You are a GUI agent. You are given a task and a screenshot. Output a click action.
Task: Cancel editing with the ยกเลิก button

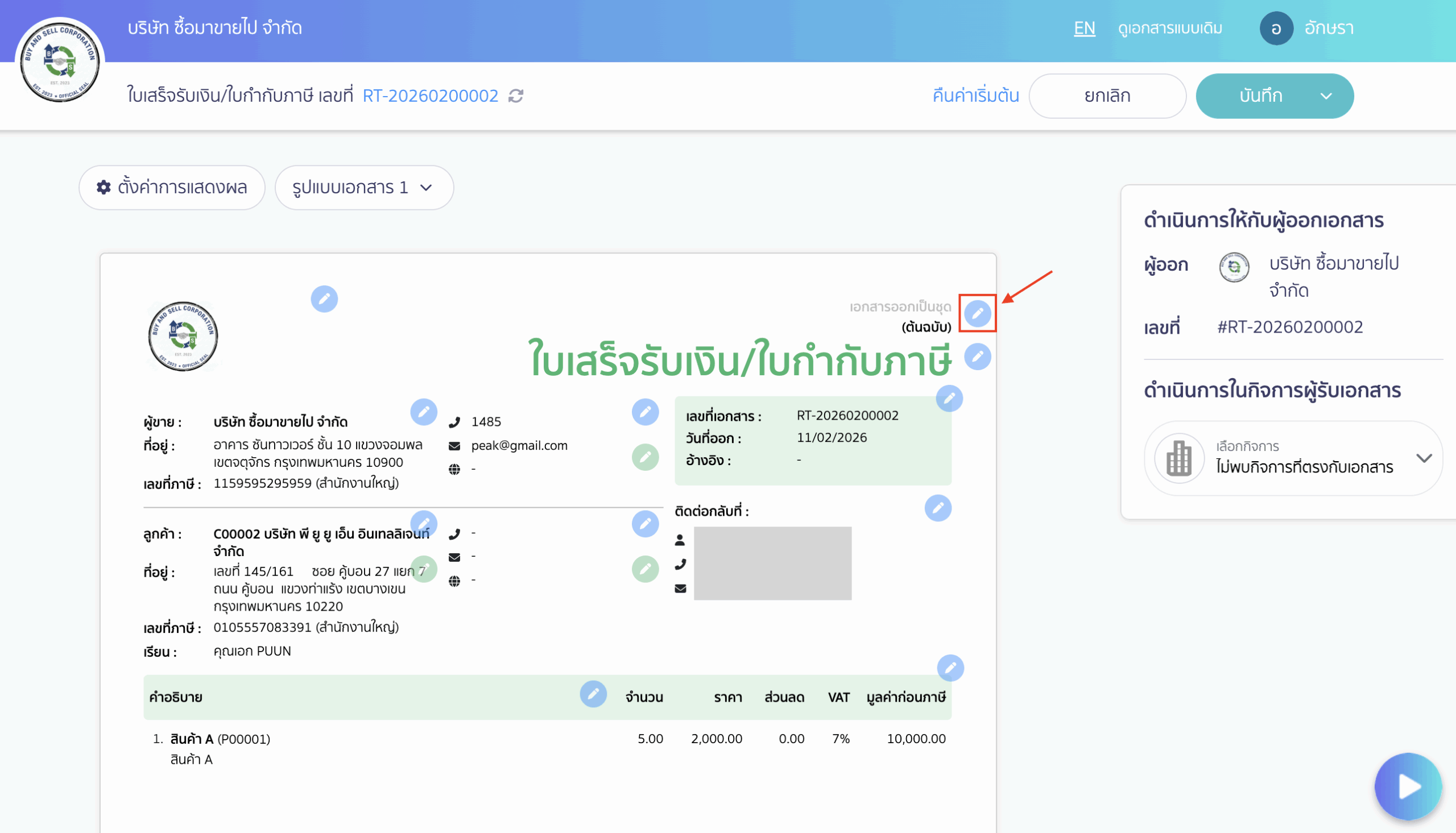(x=1107, y=96)
